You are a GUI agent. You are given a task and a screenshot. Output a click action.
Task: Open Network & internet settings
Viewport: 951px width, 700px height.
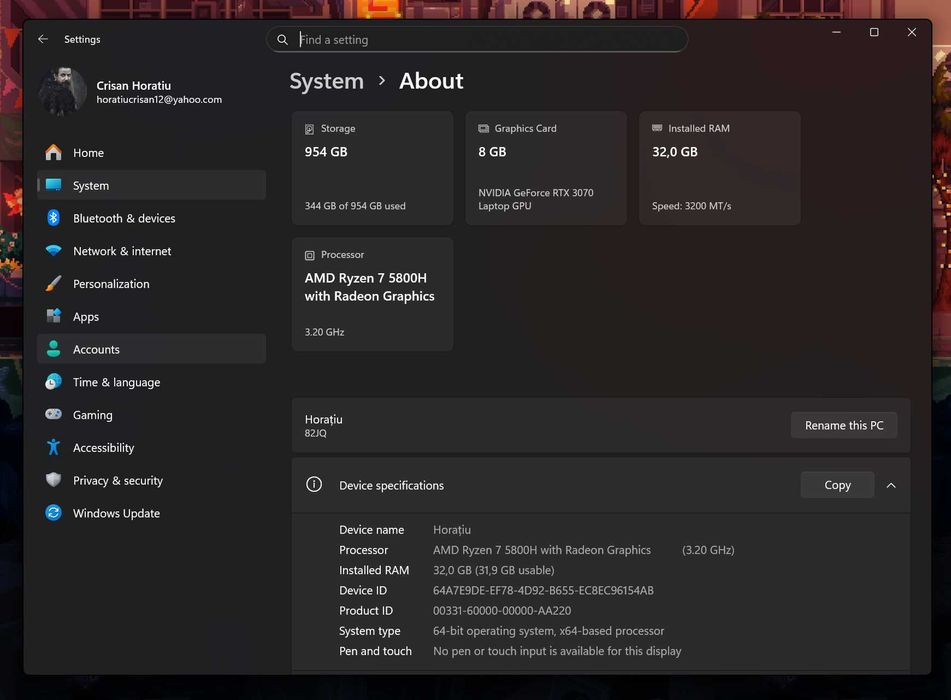152,251
